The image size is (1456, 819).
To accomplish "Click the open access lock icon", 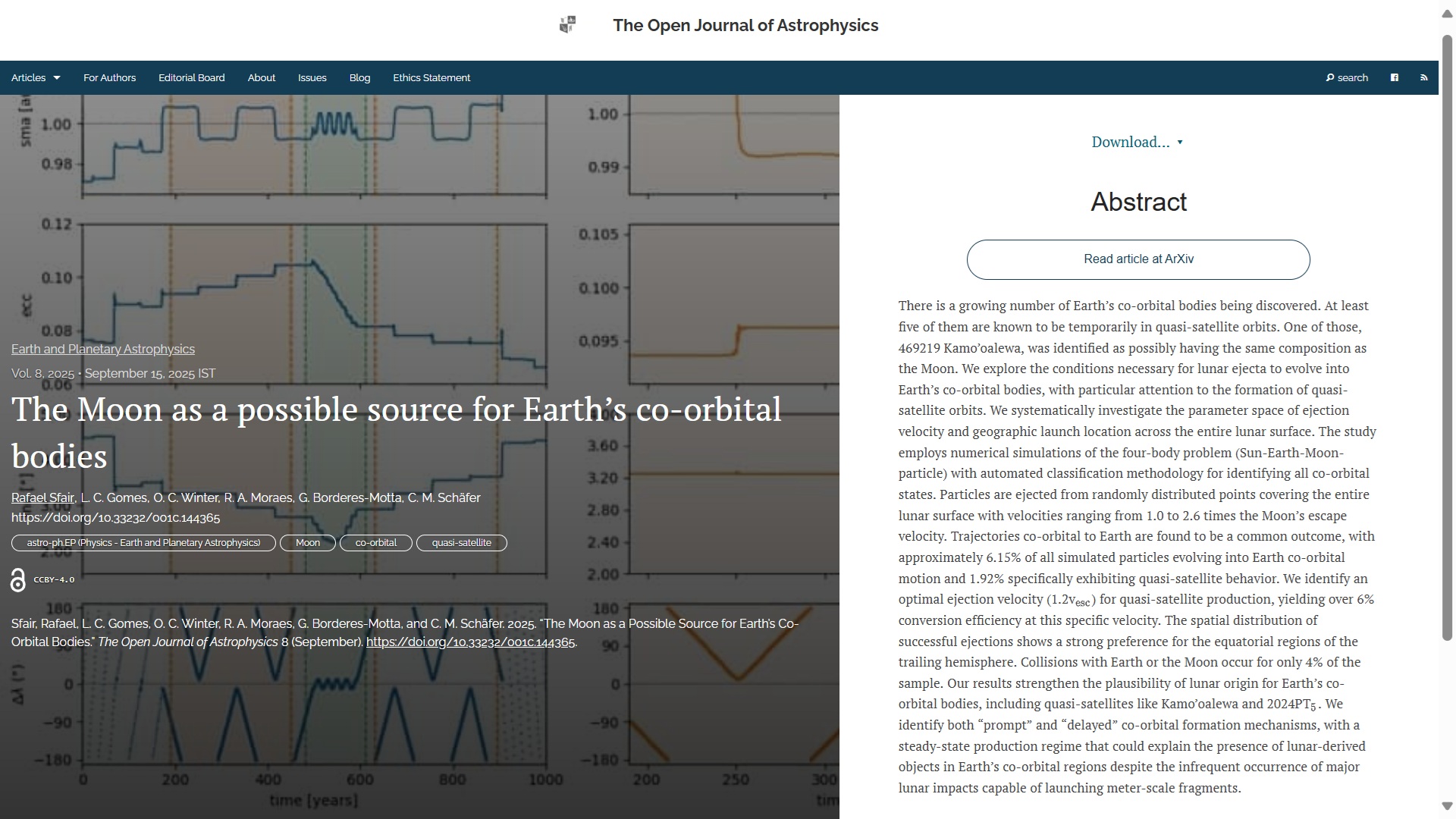I will [18, 580].
